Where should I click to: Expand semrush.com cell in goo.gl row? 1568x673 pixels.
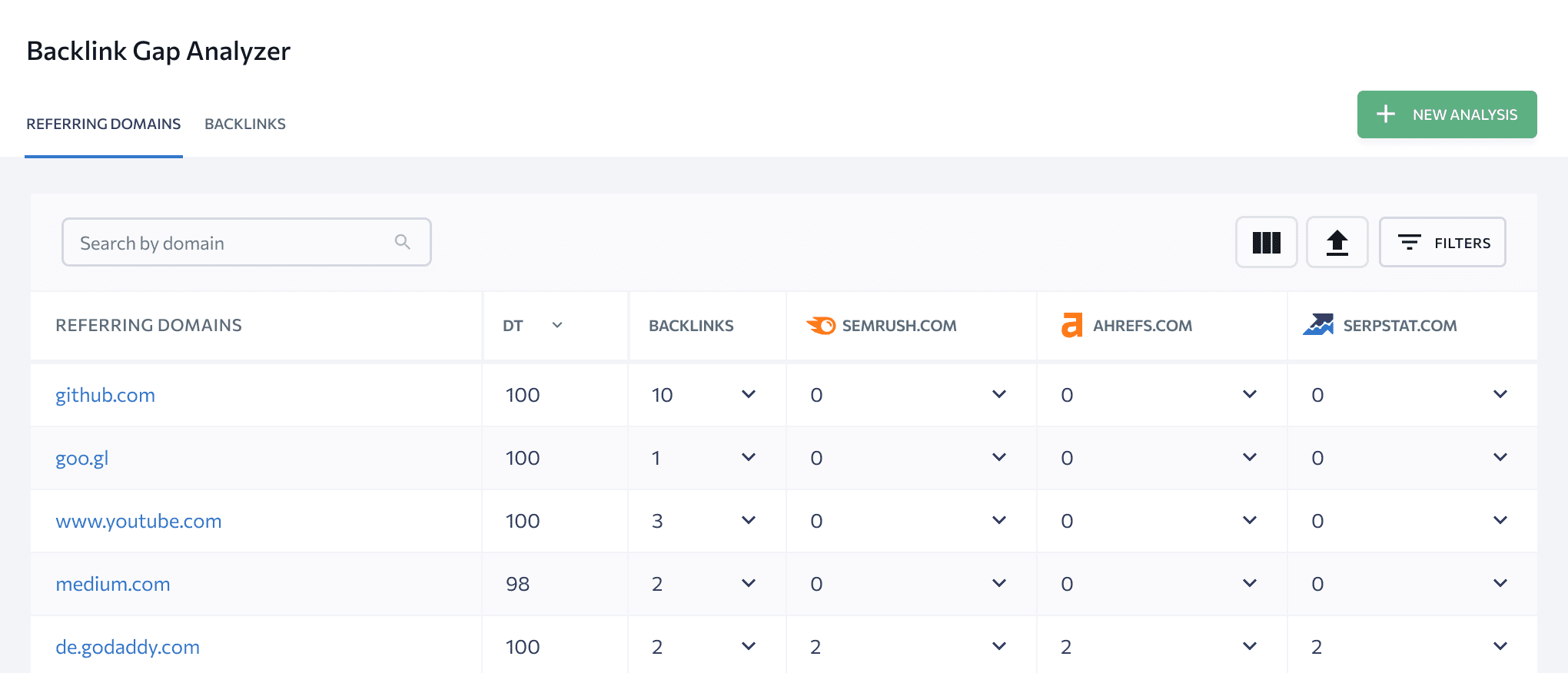click(999, 457)
